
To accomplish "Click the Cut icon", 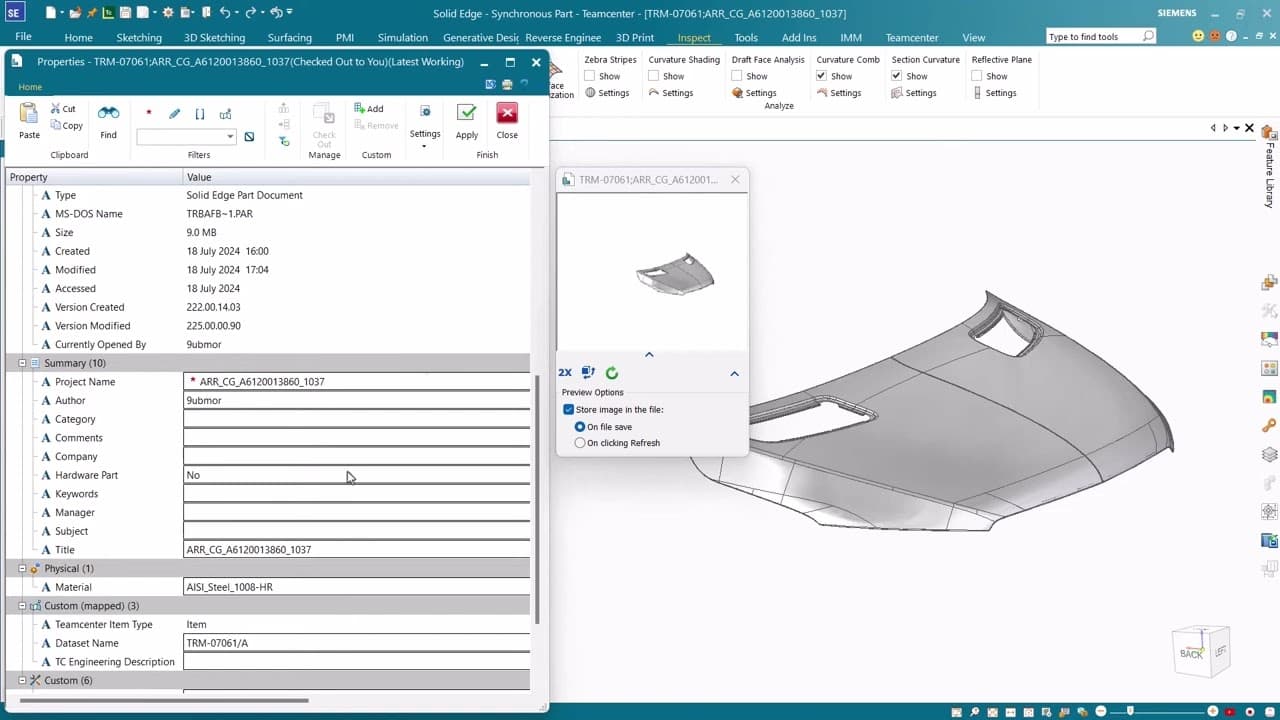I will pyautogui.click(x=57, y=109).
